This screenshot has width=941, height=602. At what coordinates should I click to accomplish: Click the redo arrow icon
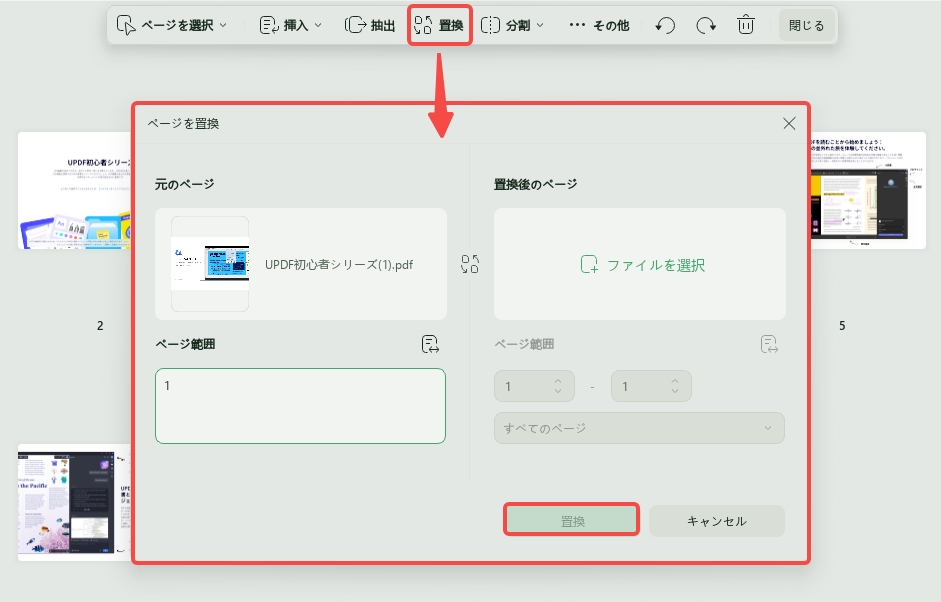706,25
